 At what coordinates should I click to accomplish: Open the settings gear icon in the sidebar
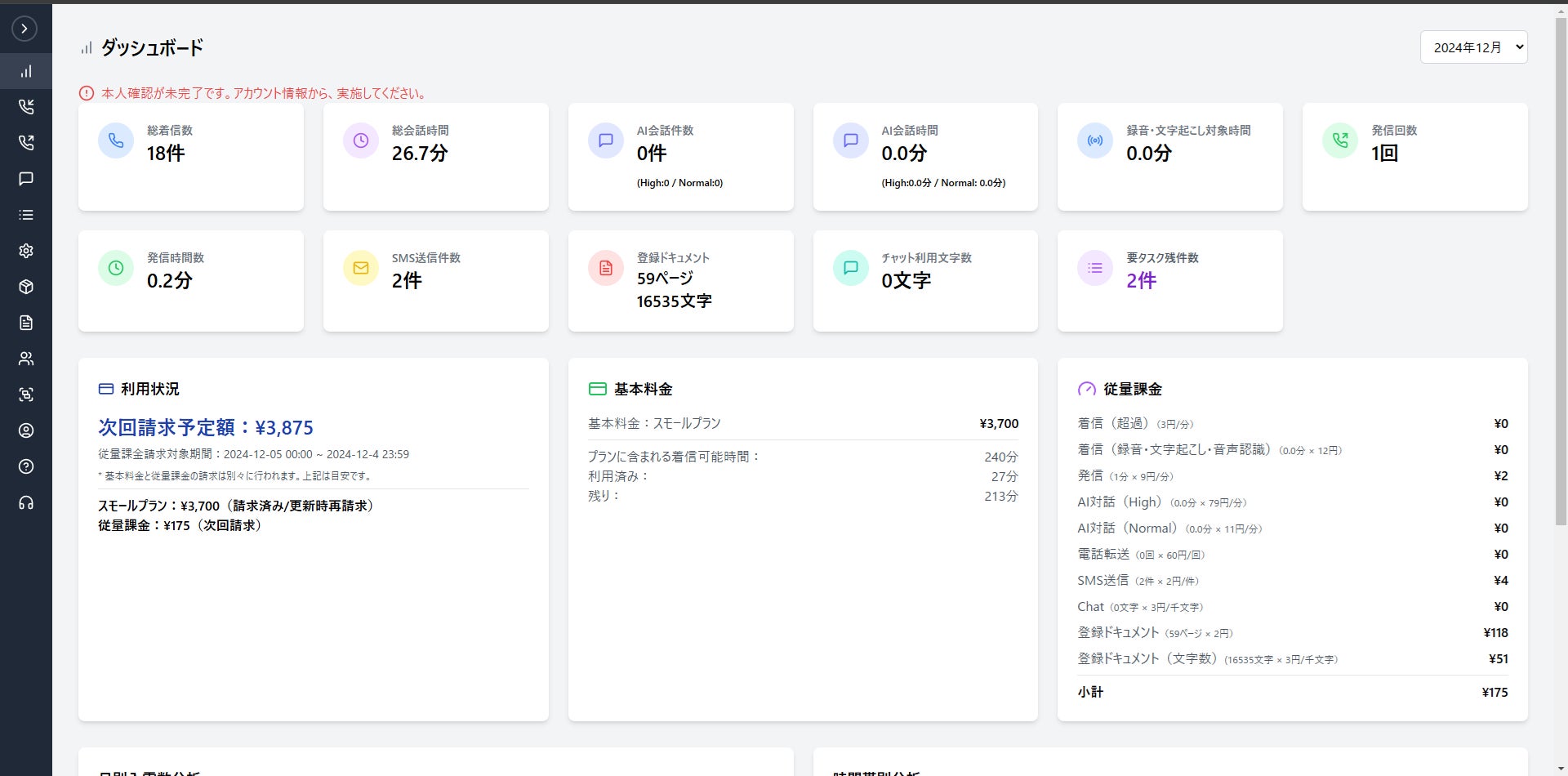(x=26, y=251)
